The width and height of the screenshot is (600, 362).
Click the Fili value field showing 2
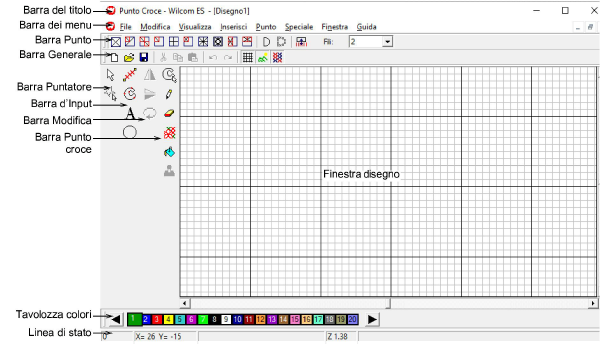click(x=366, y=42)
